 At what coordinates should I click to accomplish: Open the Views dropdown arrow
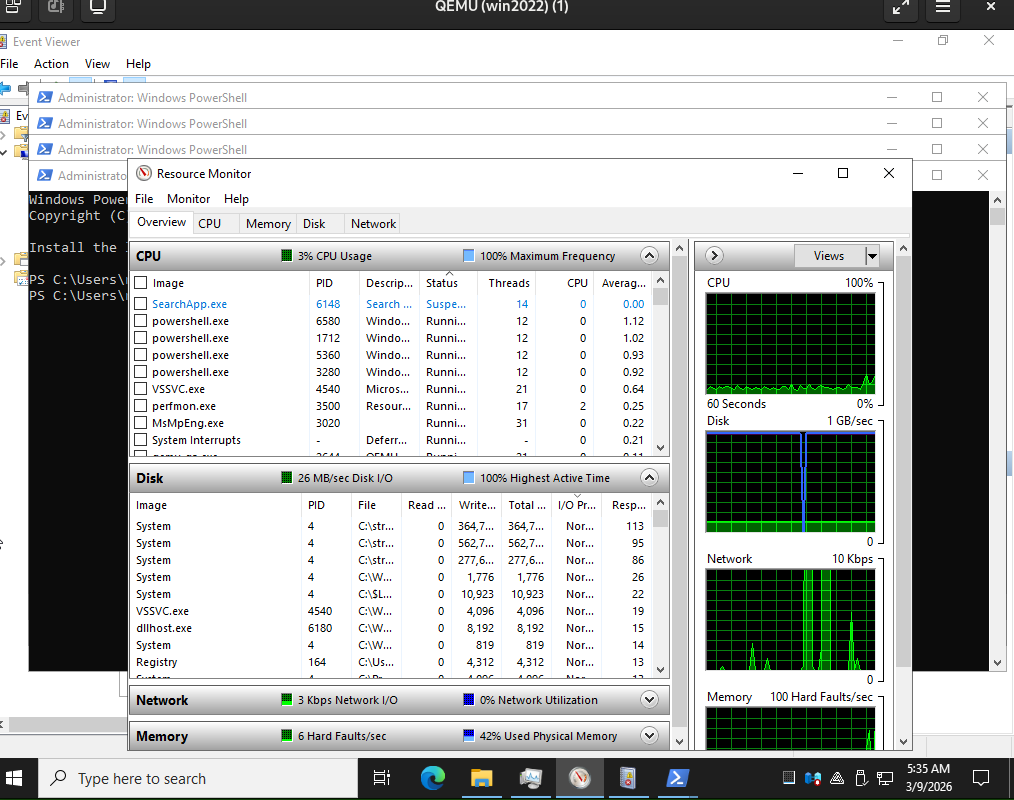pos(872,256)
